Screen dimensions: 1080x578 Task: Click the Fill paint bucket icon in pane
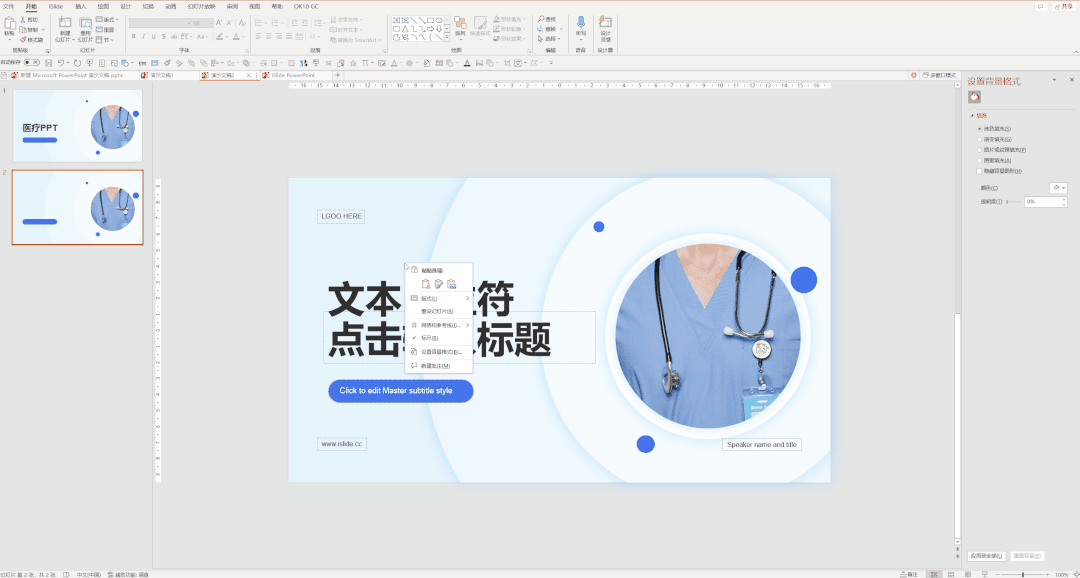974,97
